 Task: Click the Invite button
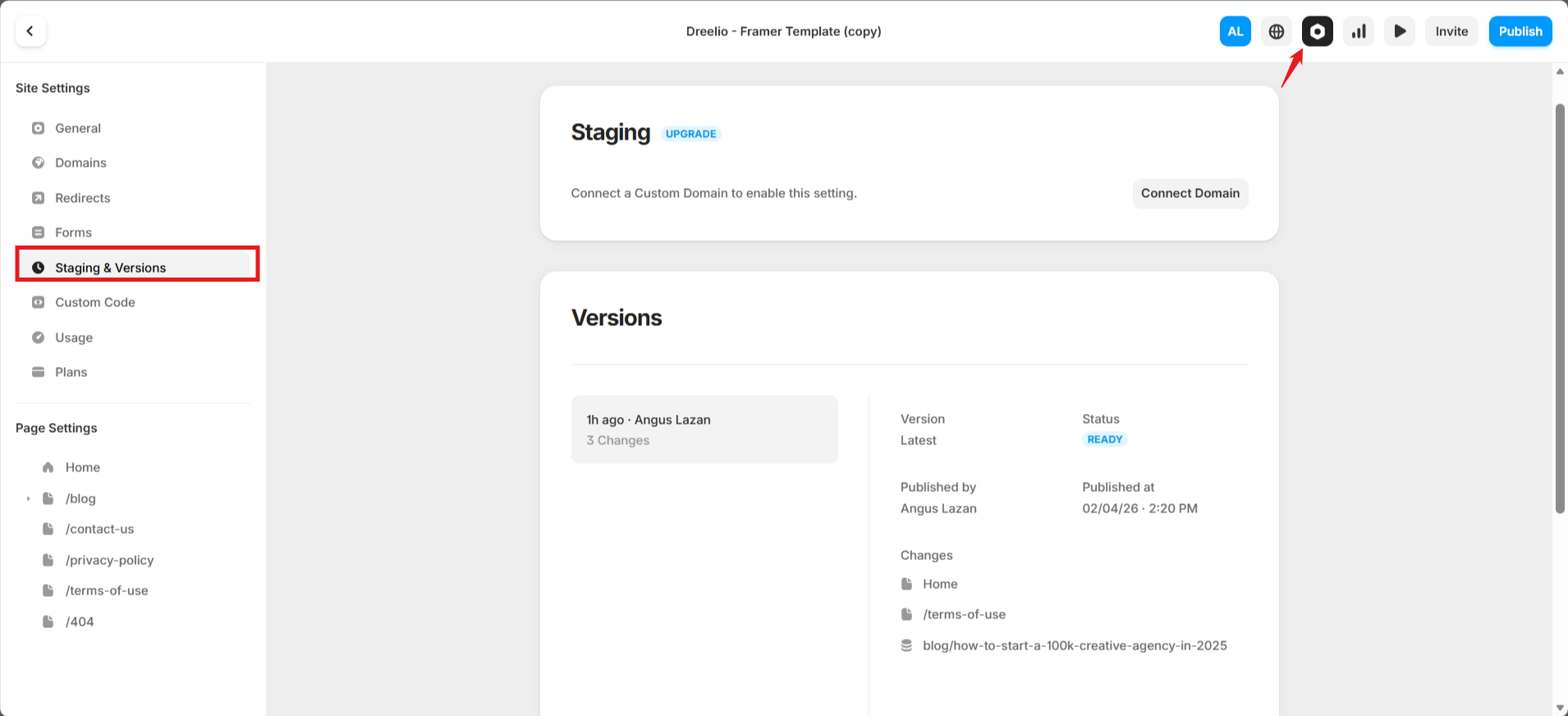point(1451,31)
